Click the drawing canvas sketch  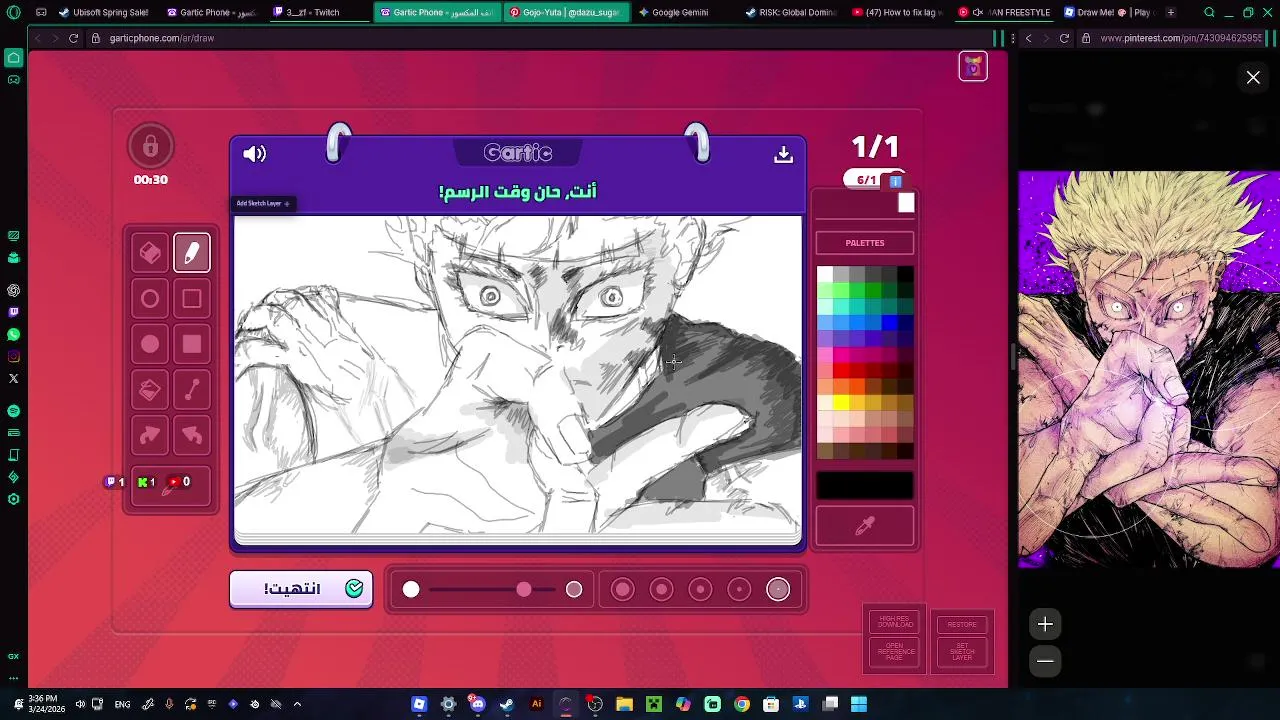[518, 376]
